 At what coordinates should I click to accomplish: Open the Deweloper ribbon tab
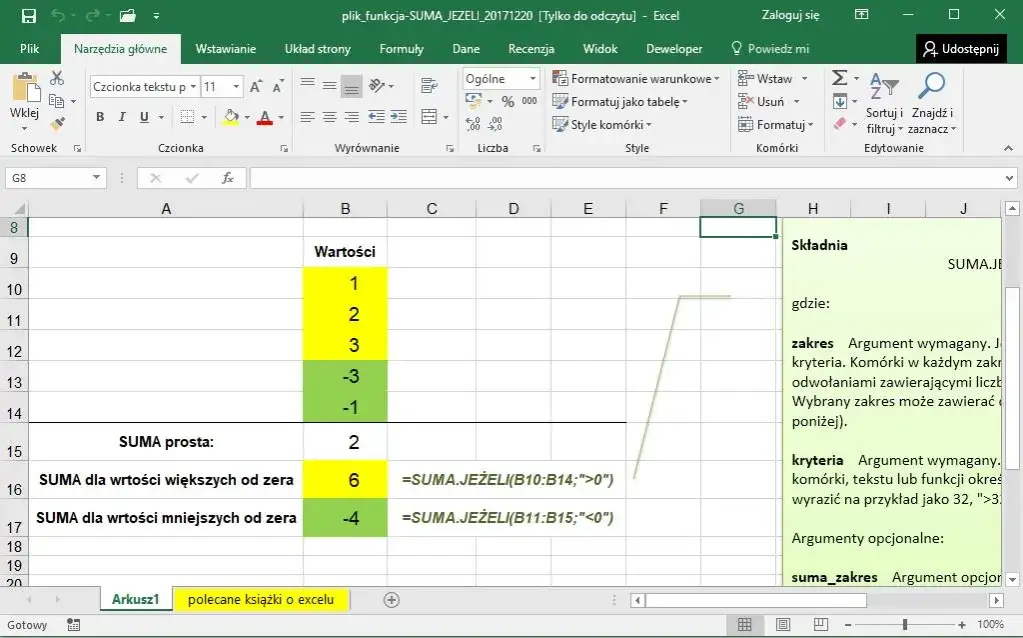coord(674,47)
